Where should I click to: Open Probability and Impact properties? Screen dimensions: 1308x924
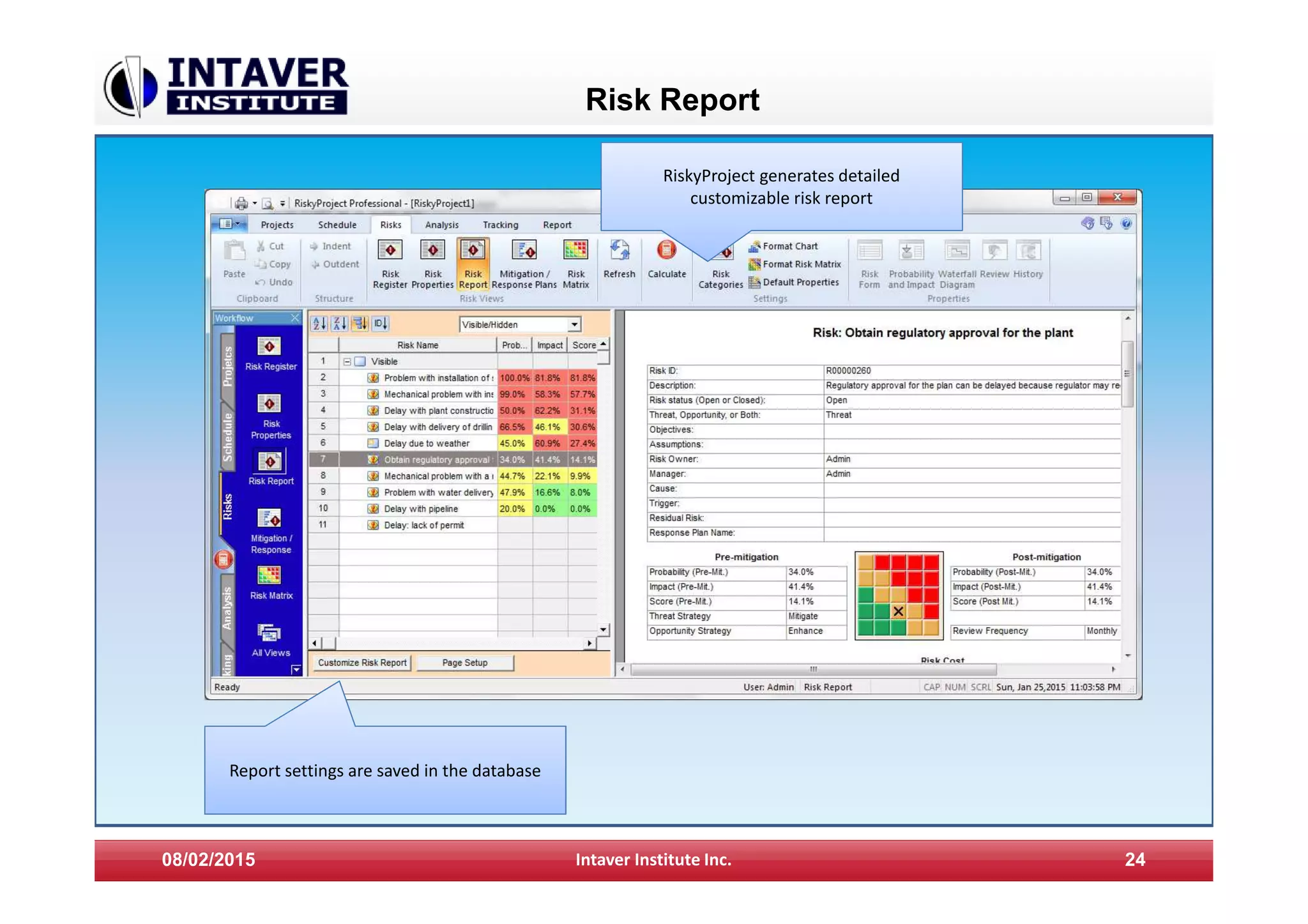point(911,264)
